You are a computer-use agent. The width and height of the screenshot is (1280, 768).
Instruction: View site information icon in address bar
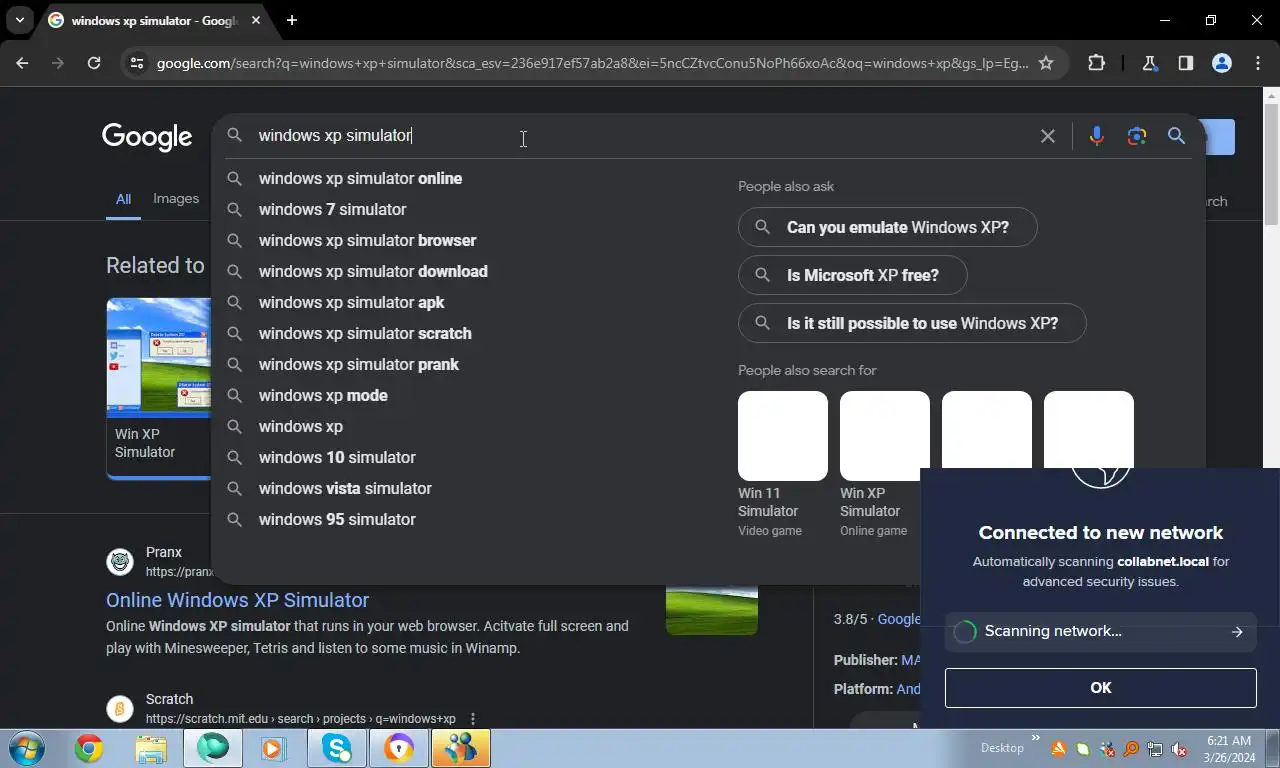click(136, 63)
